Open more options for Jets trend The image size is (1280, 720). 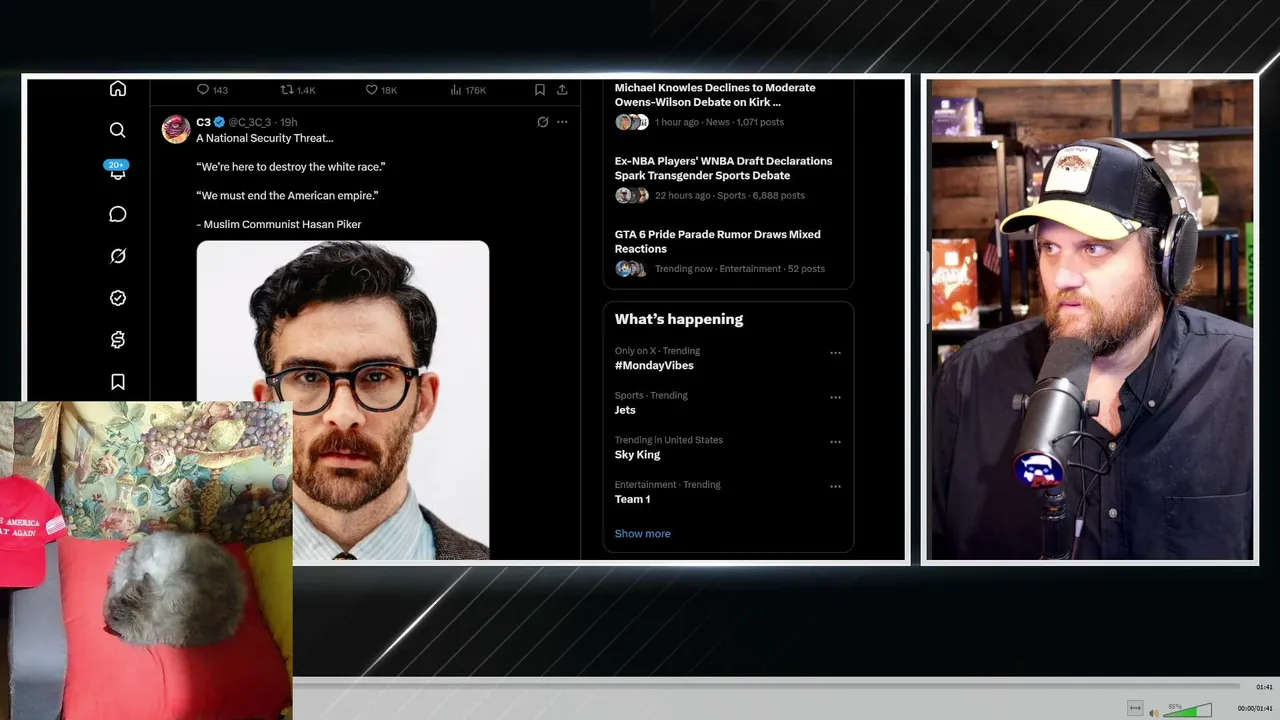pyautogui.click(x=835, y=397)
